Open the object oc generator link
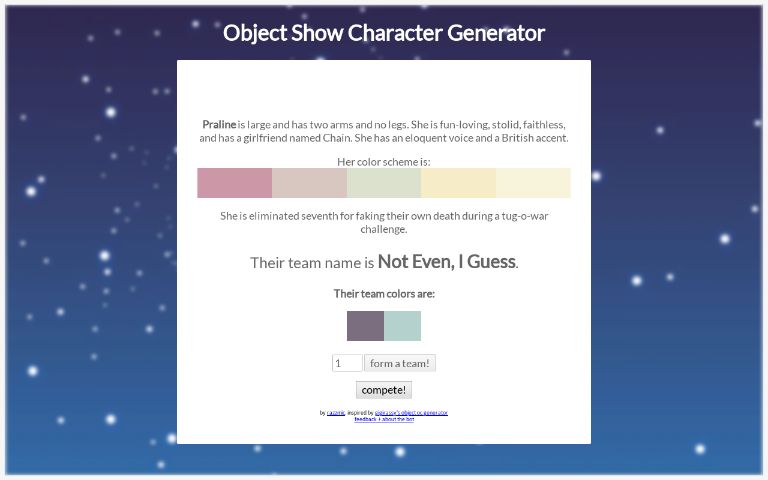 [411, 412]
